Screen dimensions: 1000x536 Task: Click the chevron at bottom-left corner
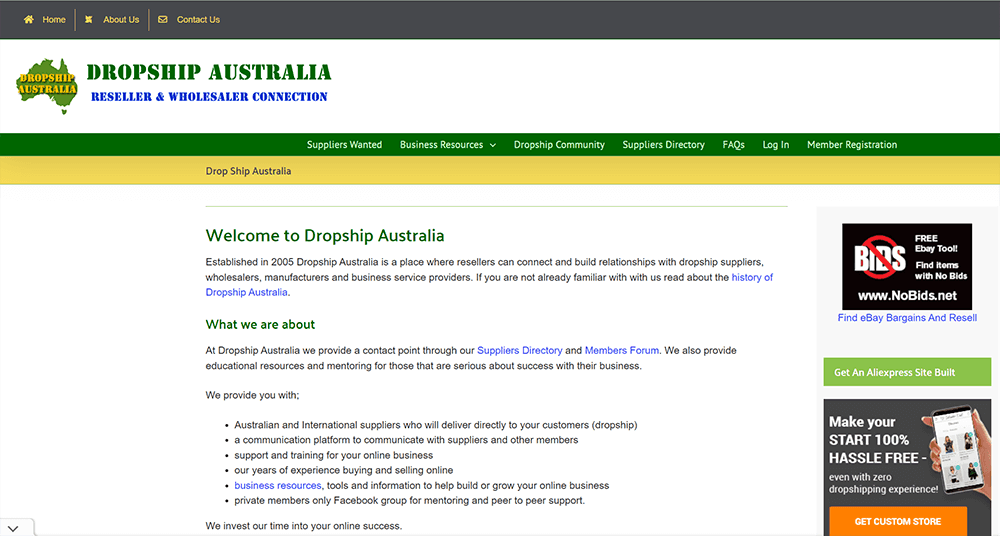pos(13,528)
